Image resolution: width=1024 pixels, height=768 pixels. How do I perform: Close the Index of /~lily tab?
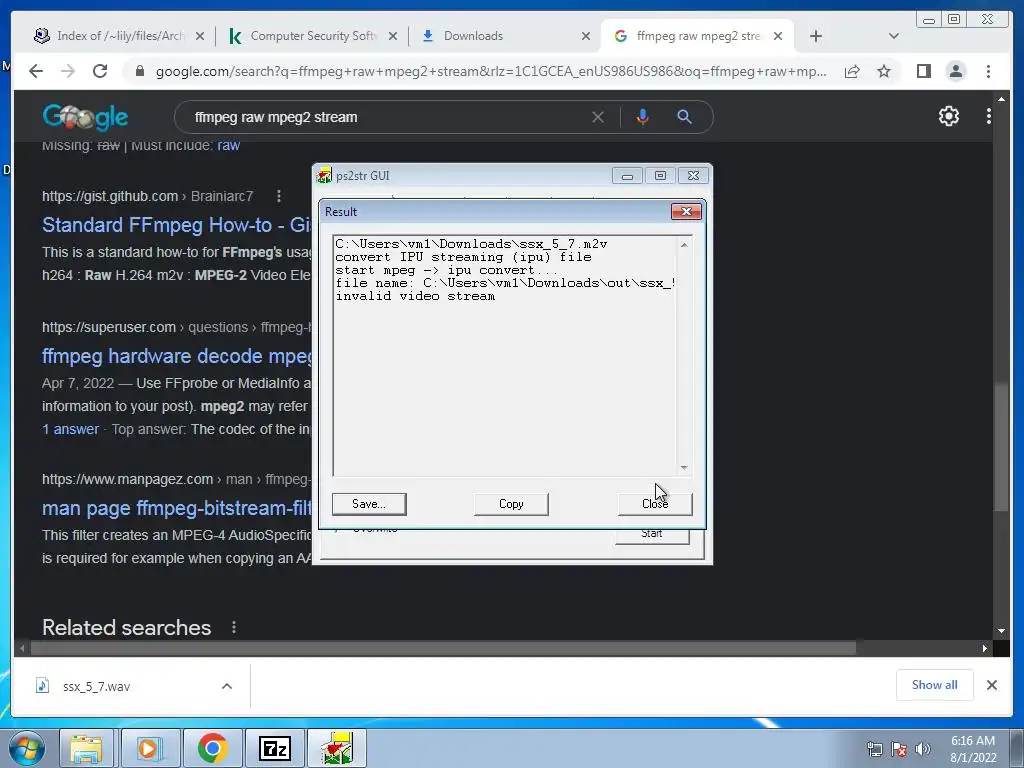(200, 36)
